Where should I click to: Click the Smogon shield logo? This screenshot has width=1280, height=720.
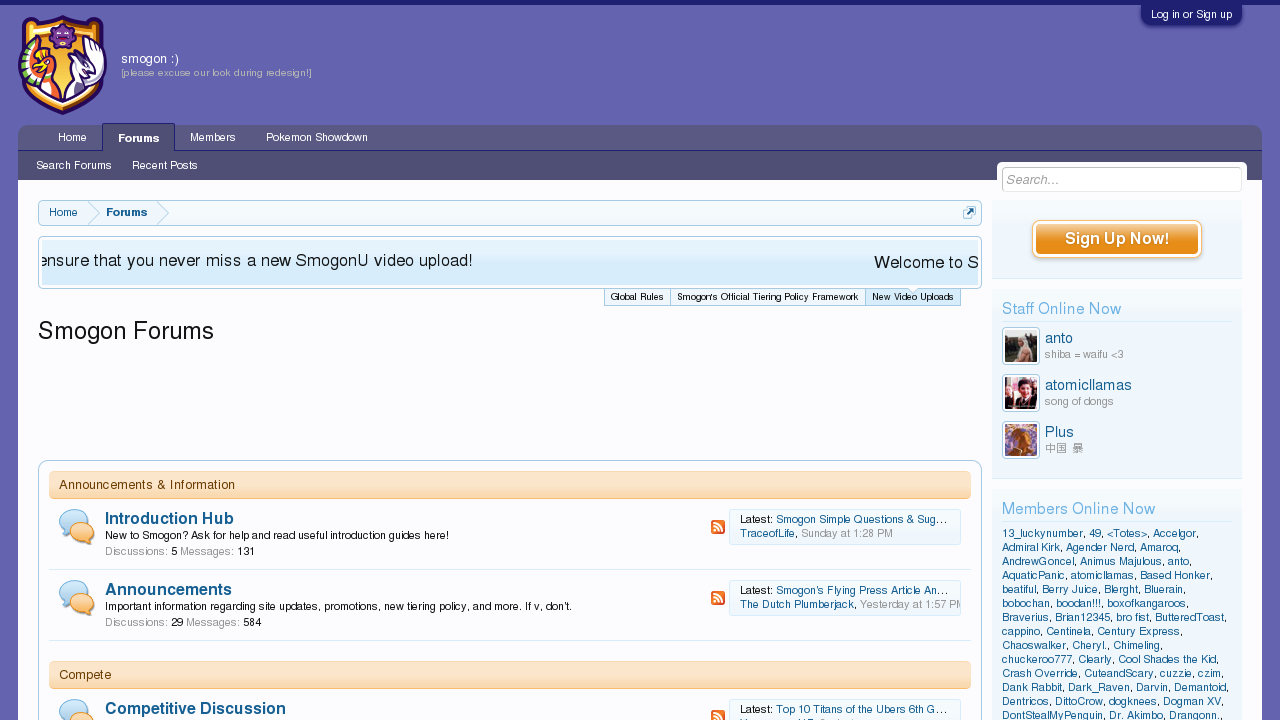click(62, 65)
